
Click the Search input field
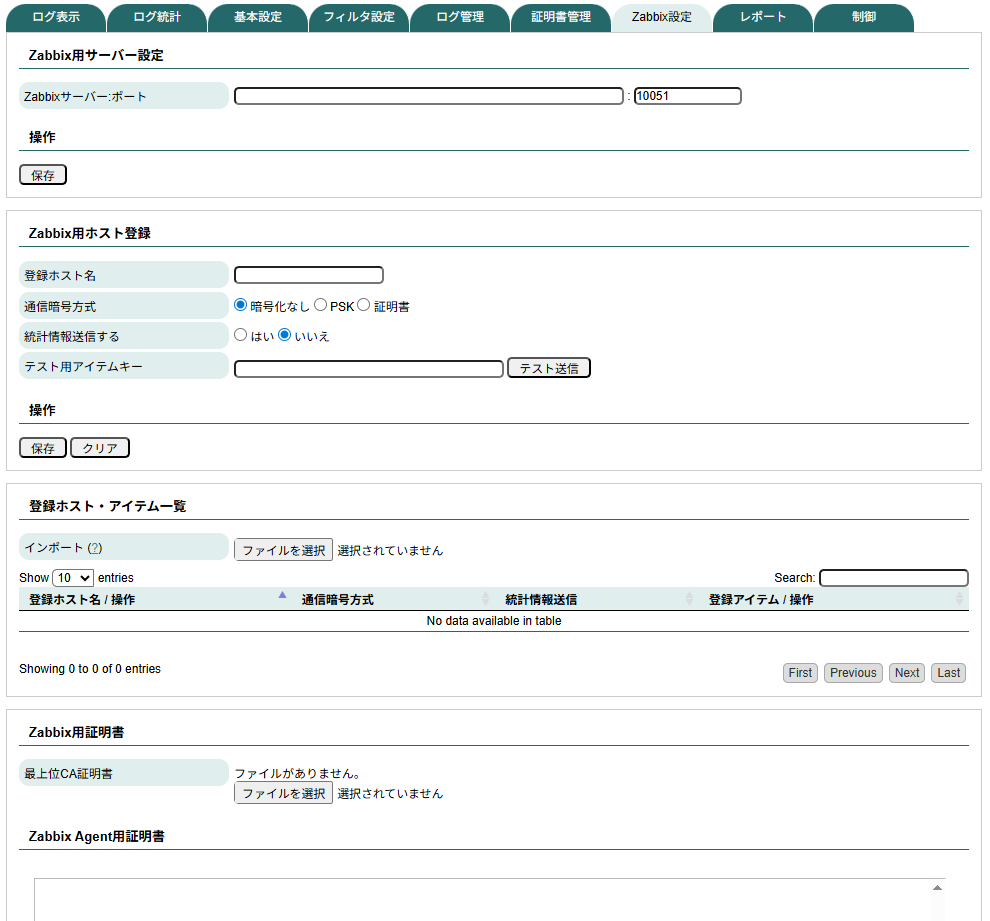tap(893, 577)
